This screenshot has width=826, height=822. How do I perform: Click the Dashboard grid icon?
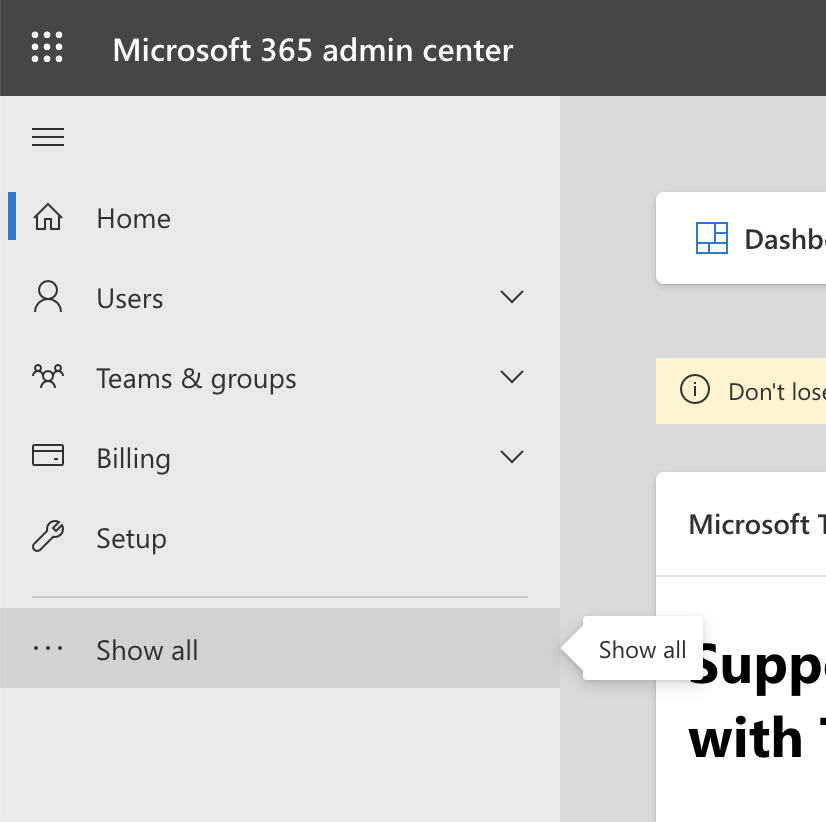tap(712, 238)
